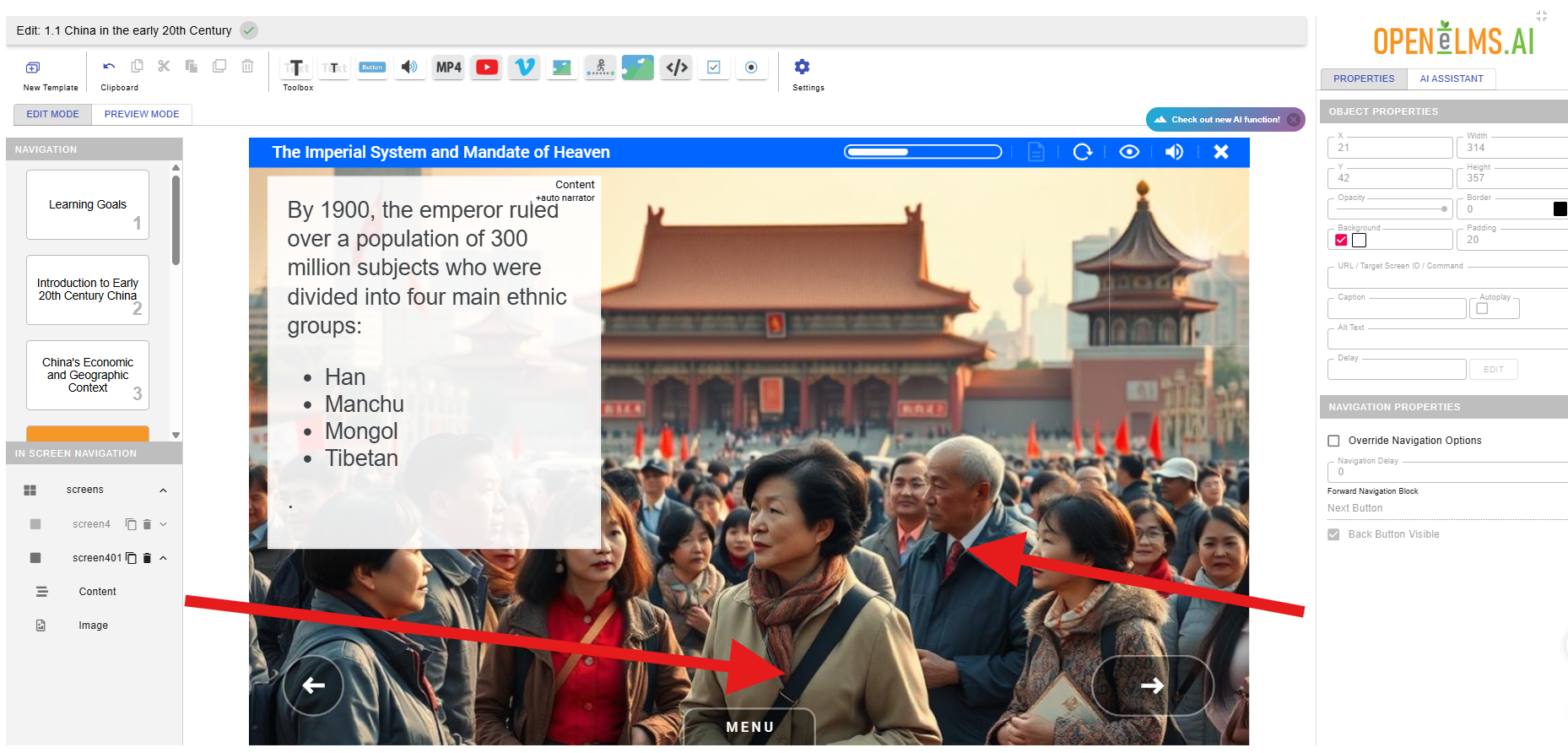This screenshot has height=753, width=1568.
Task: Click the MENU button on the slide
Action: point(749,727)
